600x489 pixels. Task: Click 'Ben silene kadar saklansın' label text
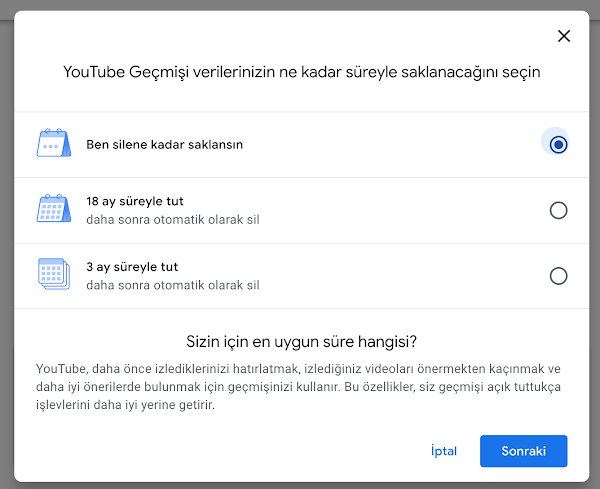coord(165,145)
